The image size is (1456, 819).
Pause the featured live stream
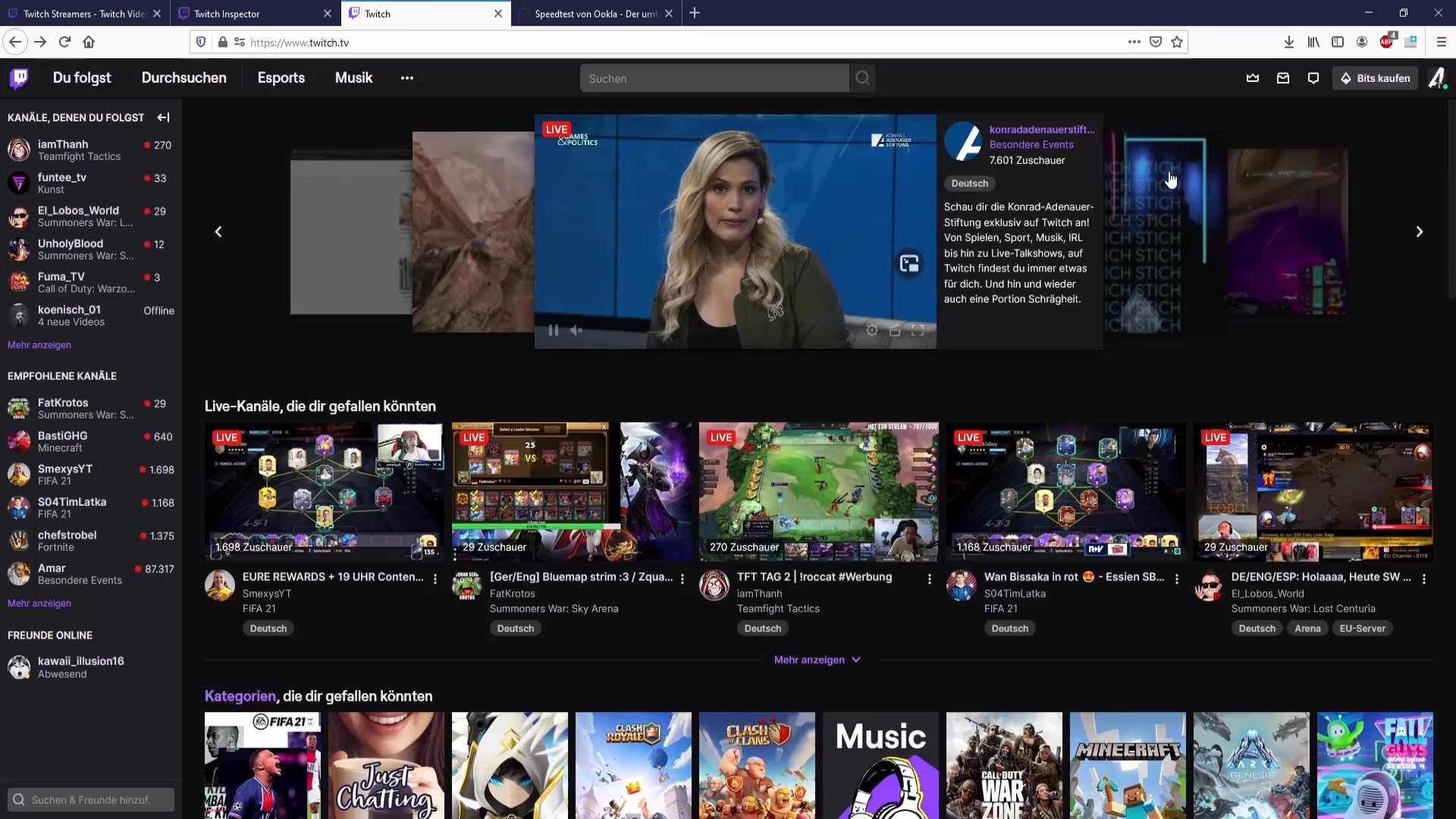[x=554, y=330]
